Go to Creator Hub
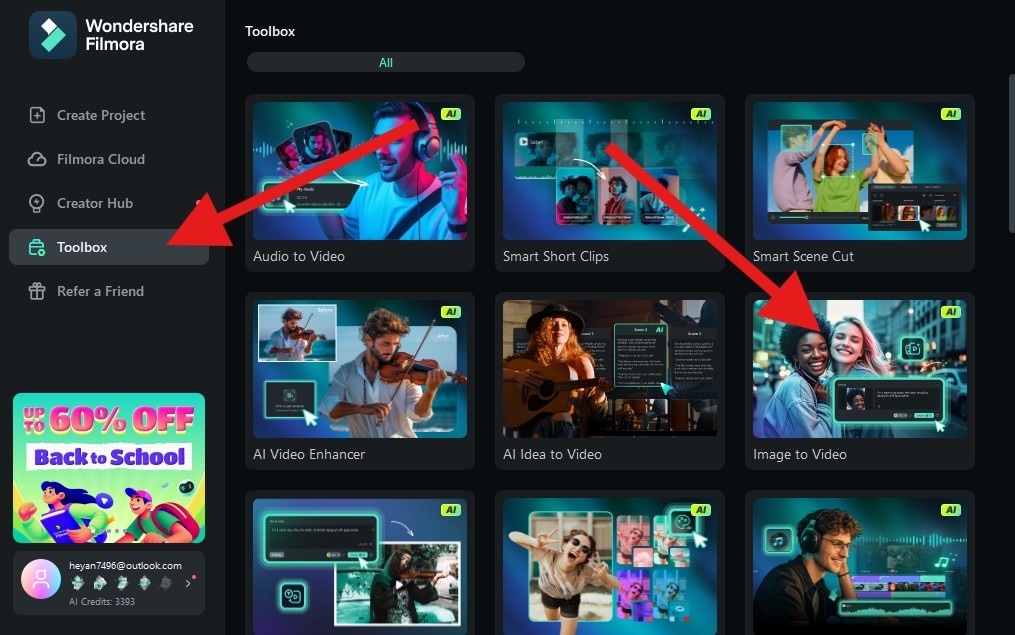This screenshot has height=635, width=1015. [x=109, y=203]
